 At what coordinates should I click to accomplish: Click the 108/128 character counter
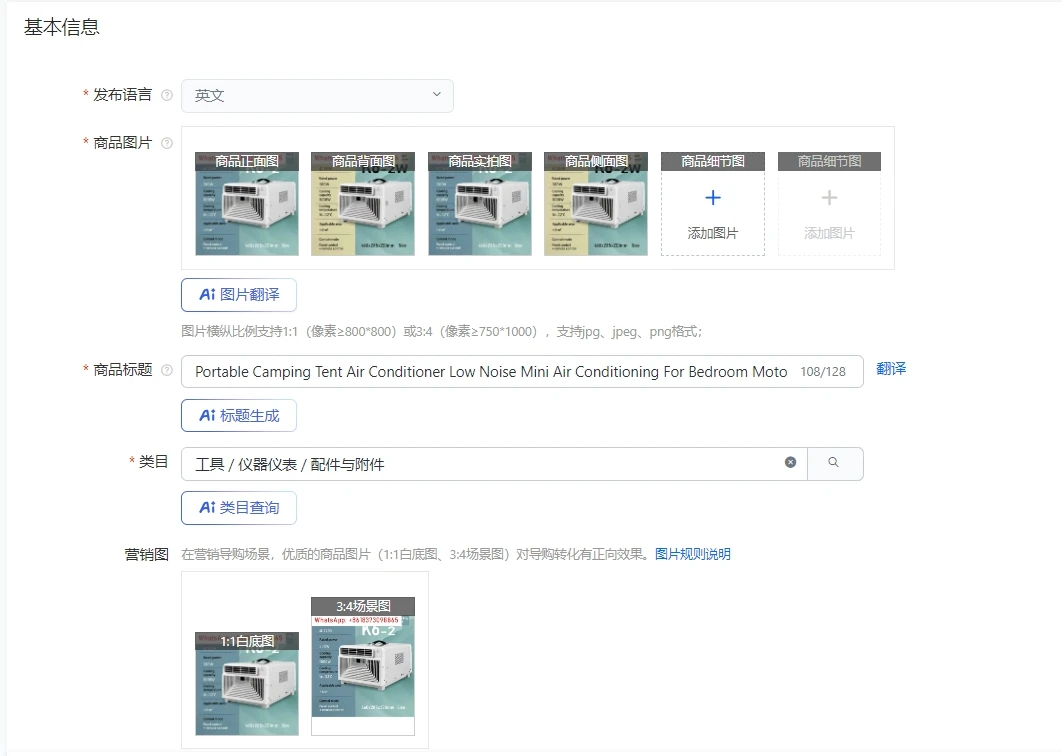pos(823,371)
